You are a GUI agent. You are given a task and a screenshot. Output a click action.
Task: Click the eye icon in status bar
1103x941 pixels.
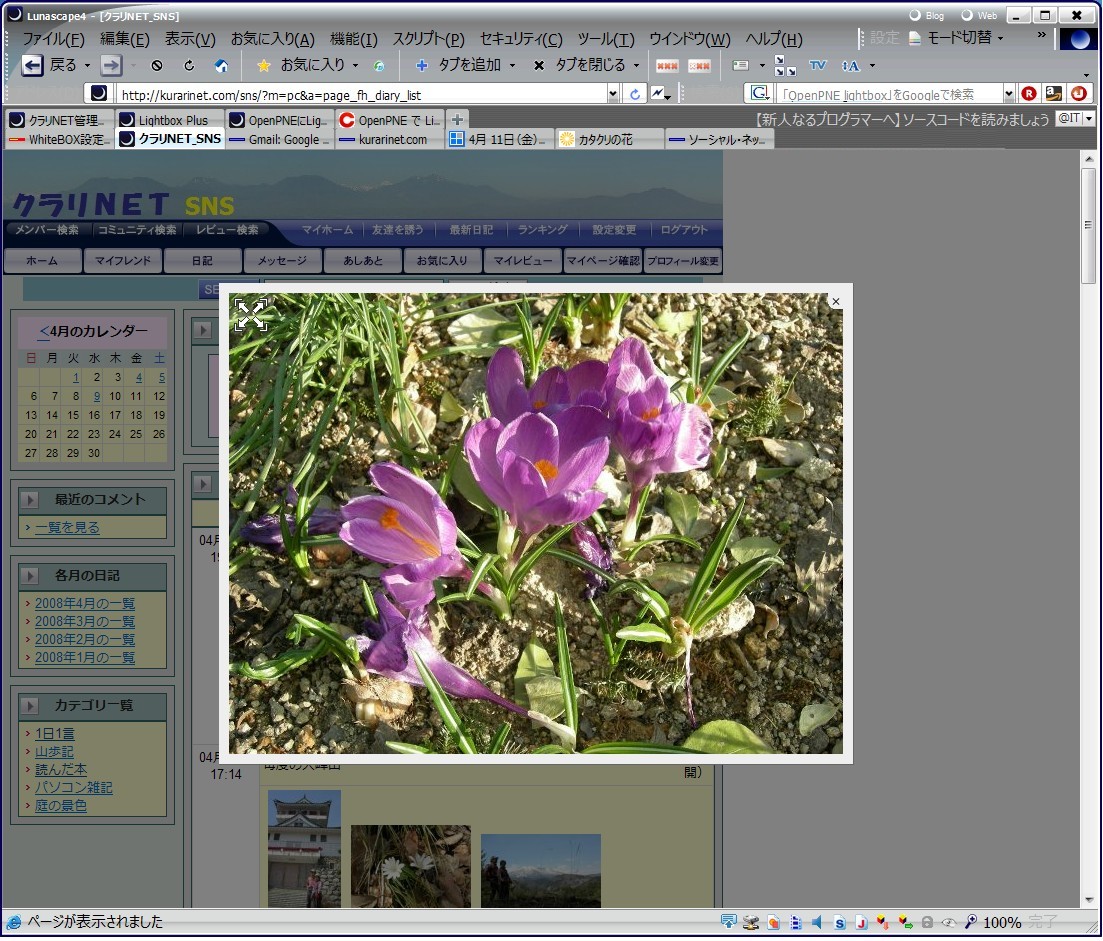pyautogui.click(x=949, y=923)
